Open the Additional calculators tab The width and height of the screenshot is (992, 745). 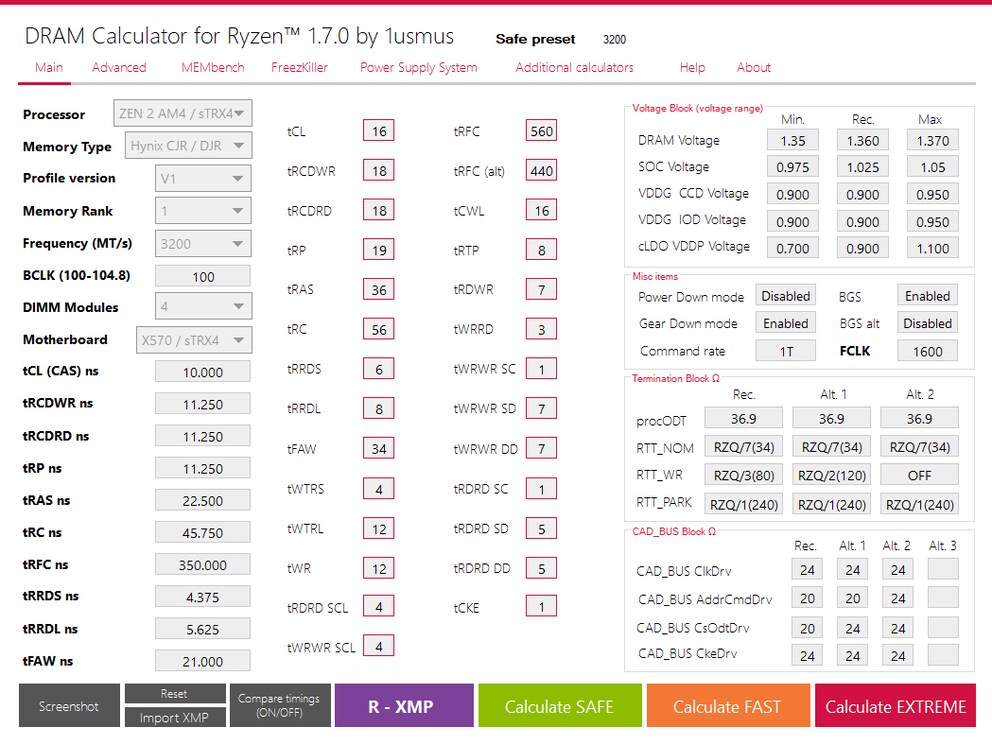click(574, 68)
